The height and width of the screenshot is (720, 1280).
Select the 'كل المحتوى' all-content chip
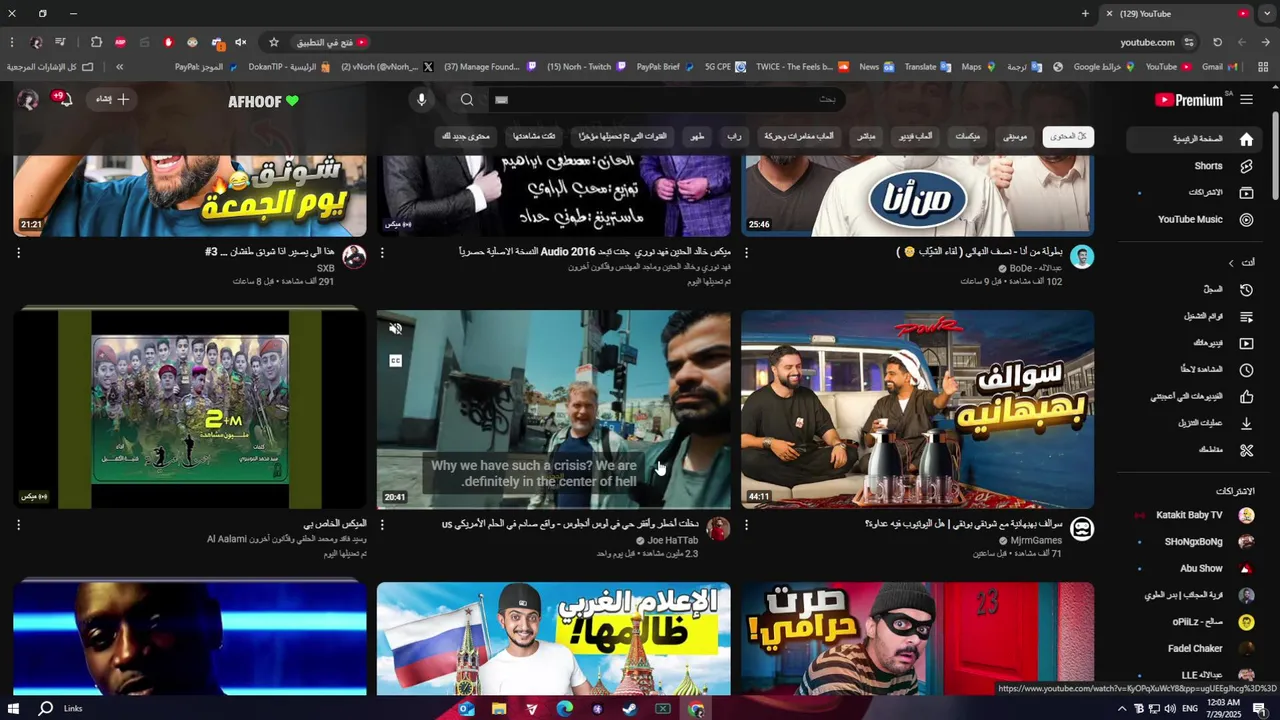(1068, 137)
